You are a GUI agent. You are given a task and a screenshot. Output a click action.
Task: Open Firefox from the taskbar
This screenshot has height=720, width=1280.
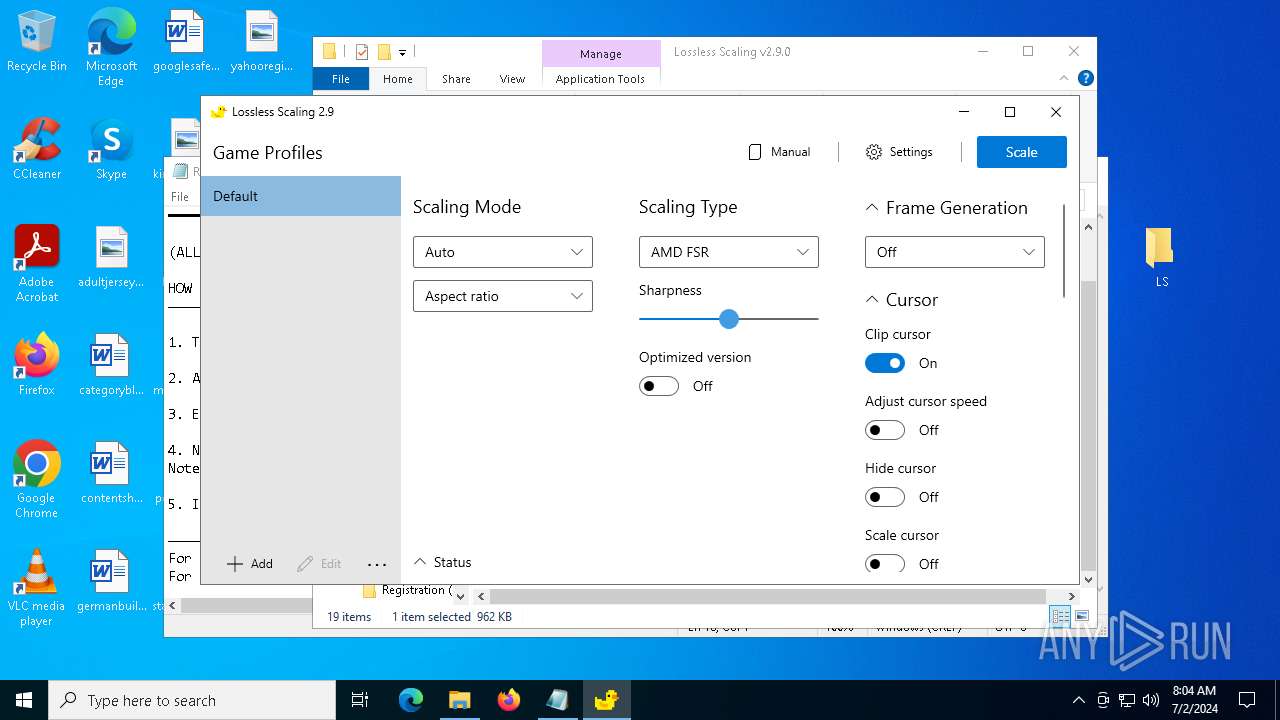pos(508,700)
